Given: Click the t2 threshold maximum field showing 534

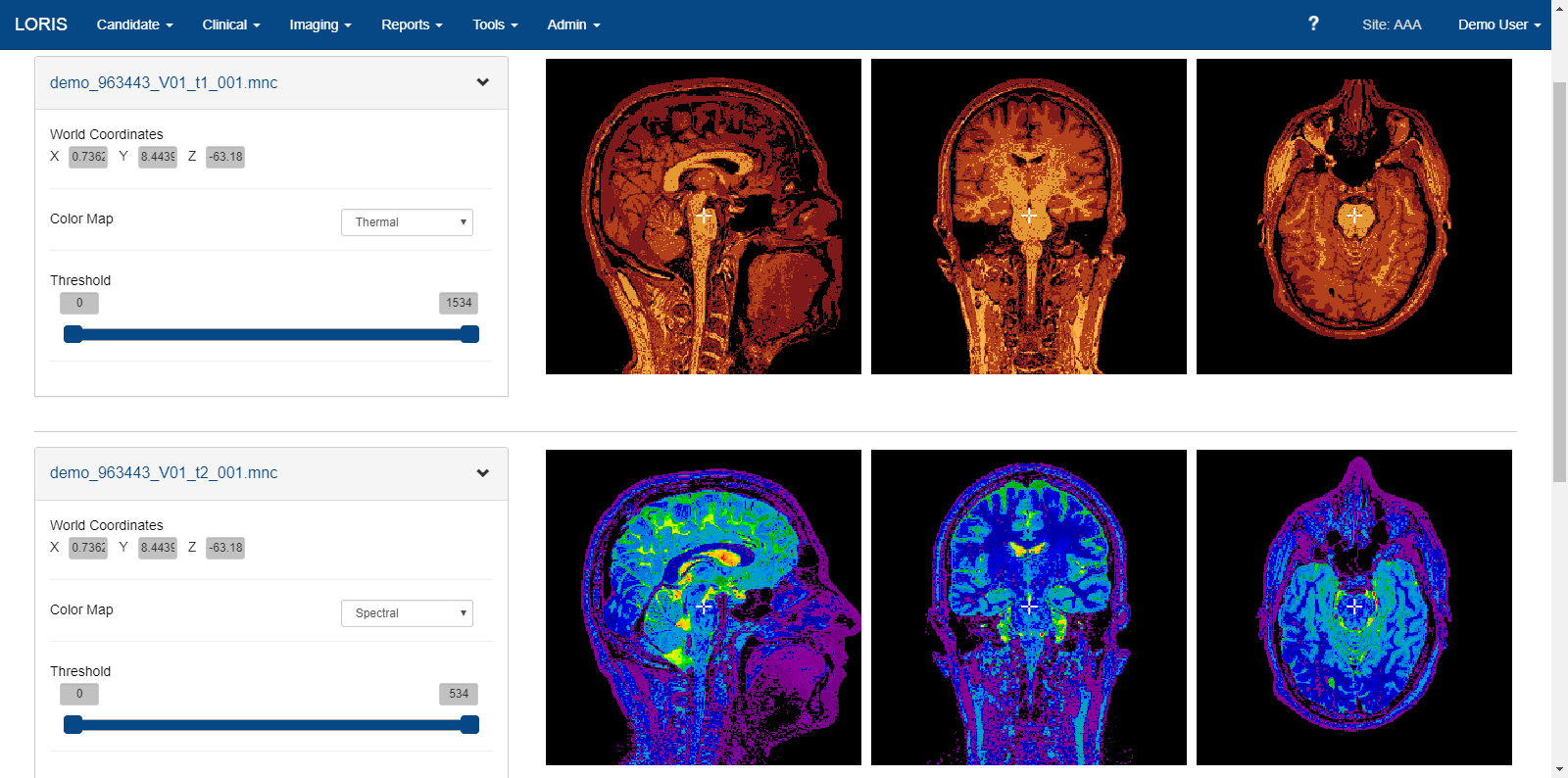Looking at the screenshot, I should [x=459, y=694].
